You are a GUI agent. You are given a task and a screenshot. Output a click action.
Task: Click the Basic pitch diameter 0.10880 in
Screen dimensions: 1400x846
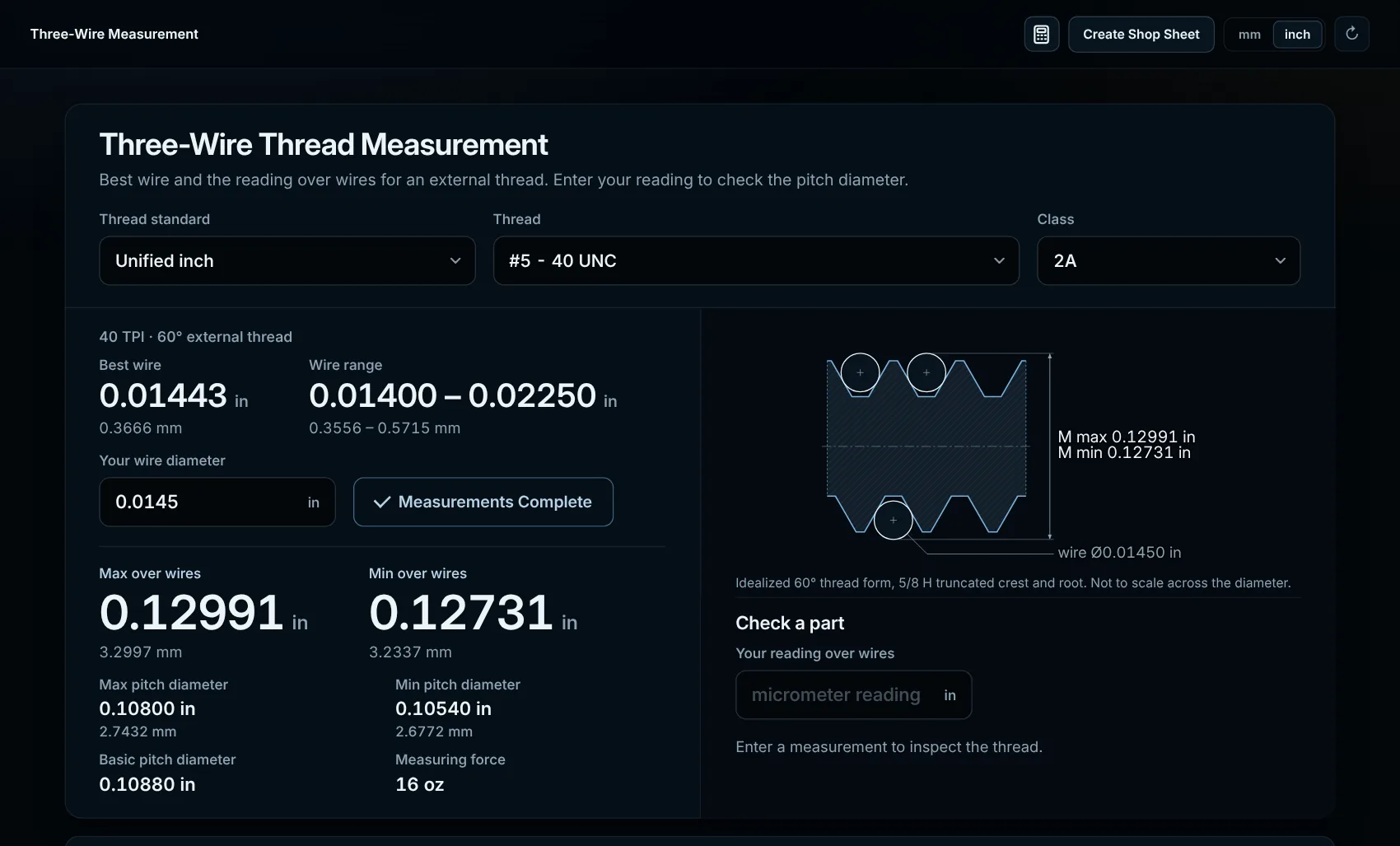coord(147,784)
